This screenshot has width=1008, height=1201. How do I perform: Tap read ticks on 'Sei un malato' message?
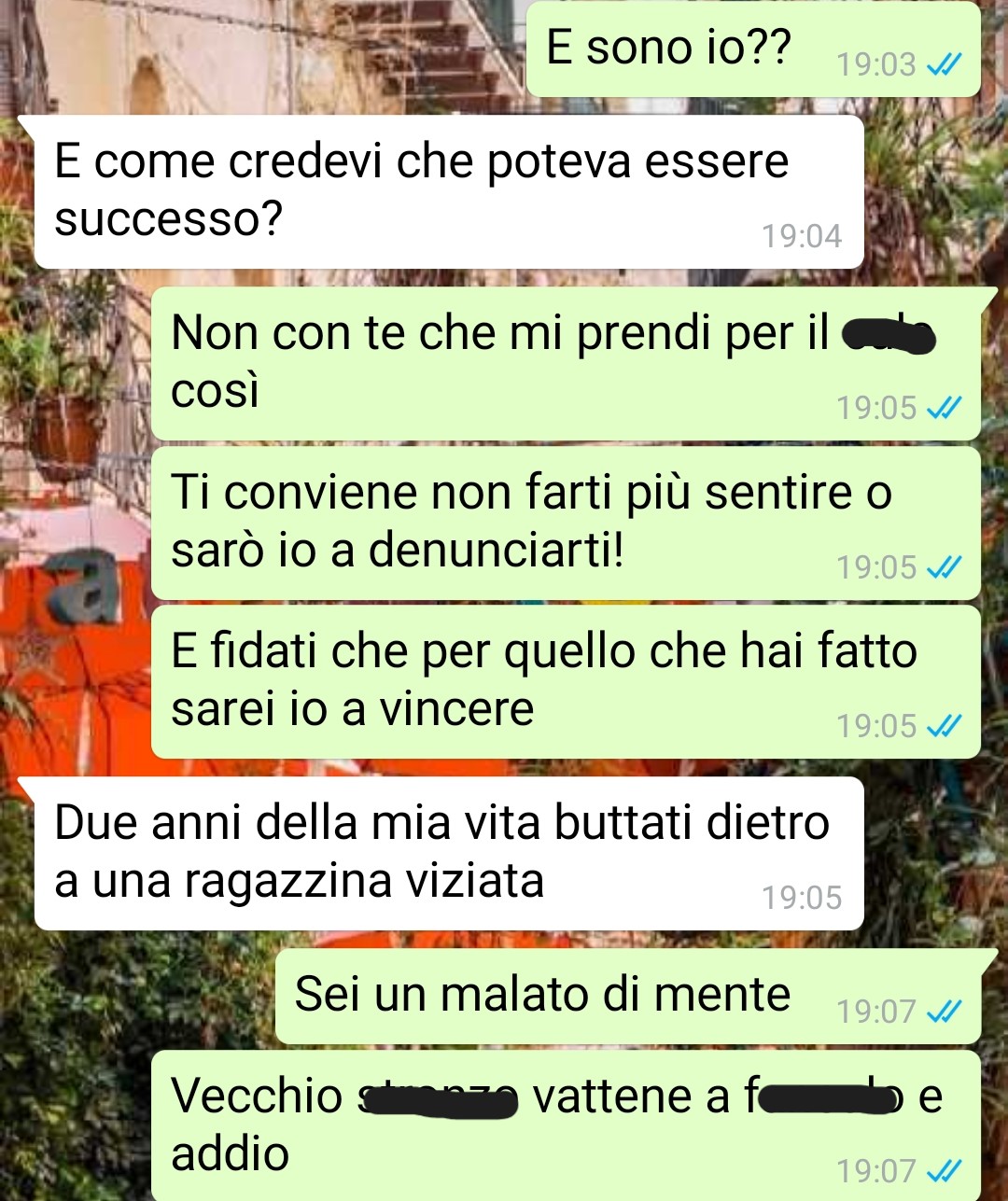(x=943, y=1011)
